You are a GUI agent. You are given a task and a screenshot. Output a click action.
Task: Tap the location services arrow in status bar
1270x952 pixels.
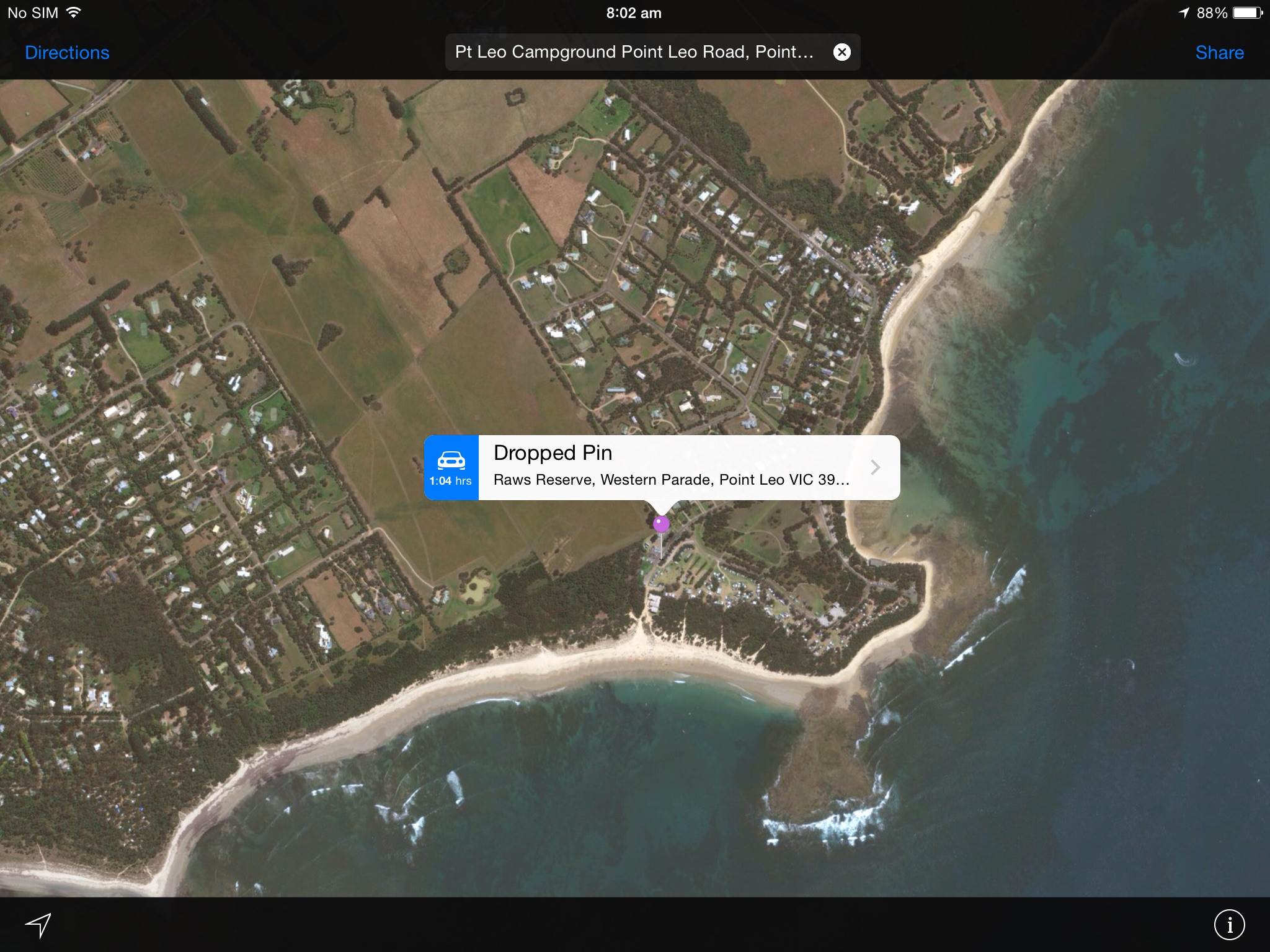point(1184,13)
